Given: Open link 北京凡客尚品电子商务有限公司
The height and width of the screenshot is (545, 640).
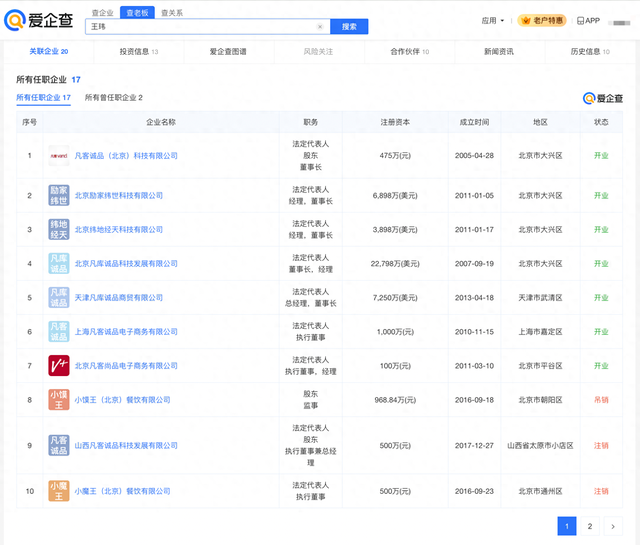Looking at the screenshot, I should [126, 366].
